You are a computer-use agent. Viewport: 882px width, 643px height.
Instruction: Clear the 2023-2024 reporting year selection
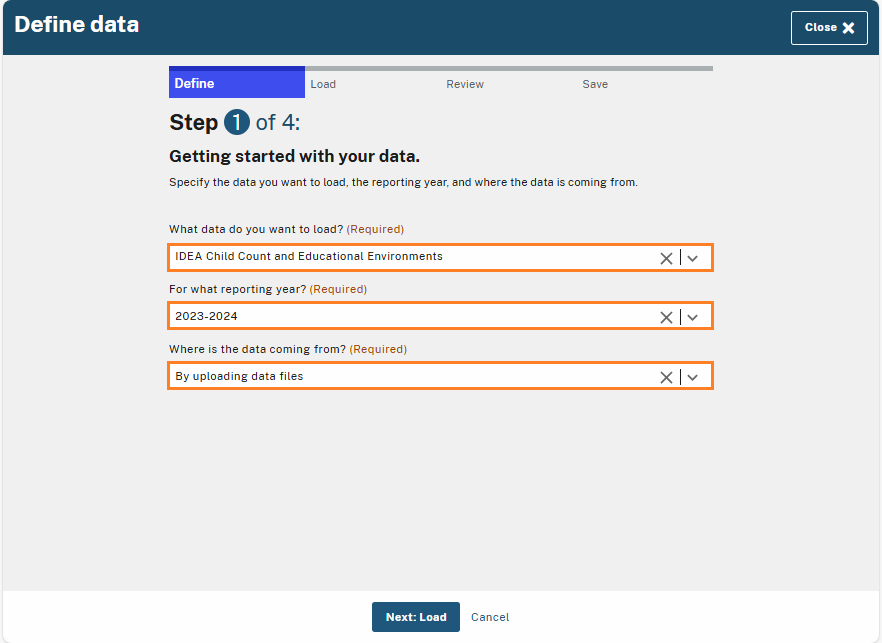[666, 316]
